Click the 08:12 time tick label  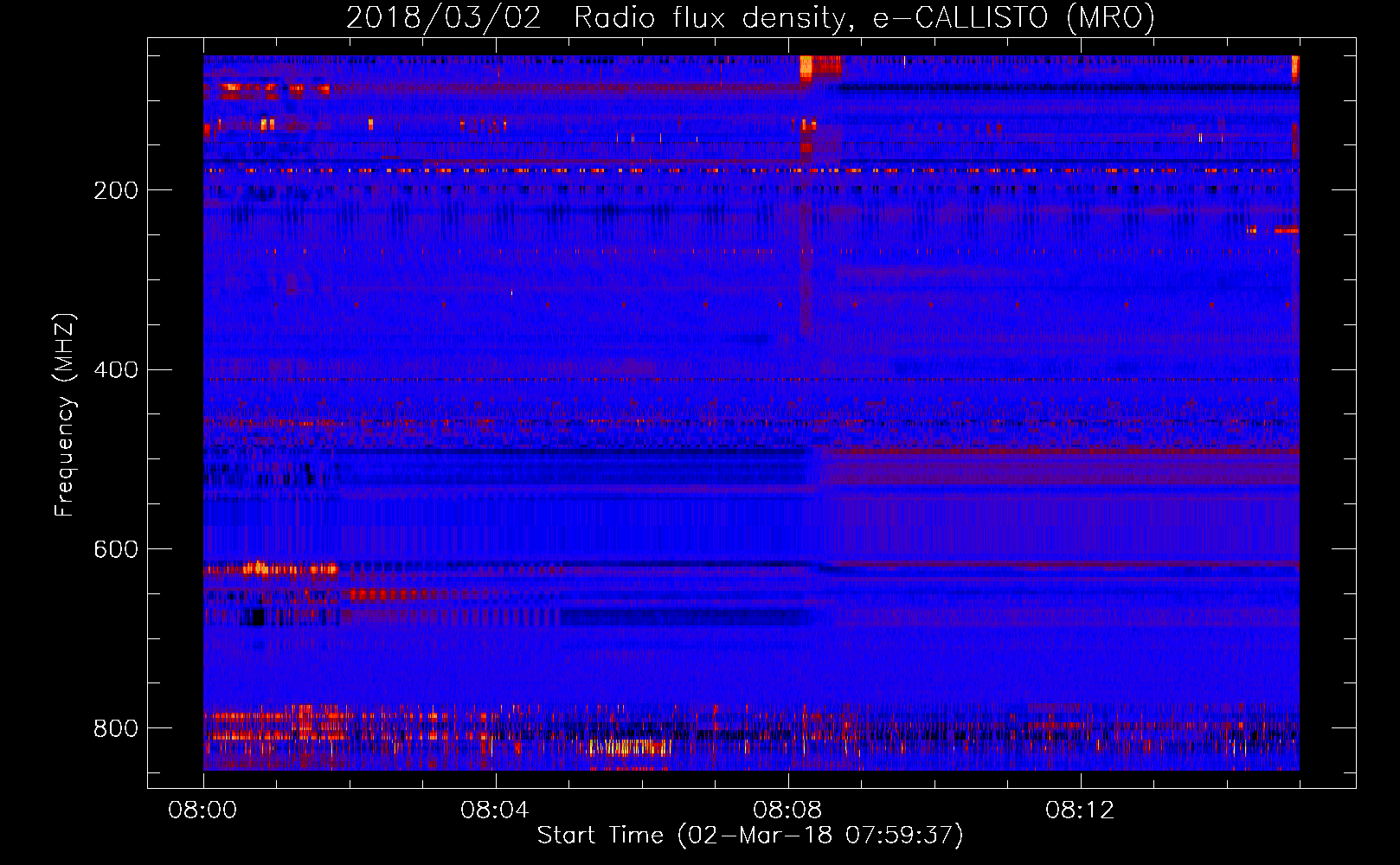[x=1080, y=811]
